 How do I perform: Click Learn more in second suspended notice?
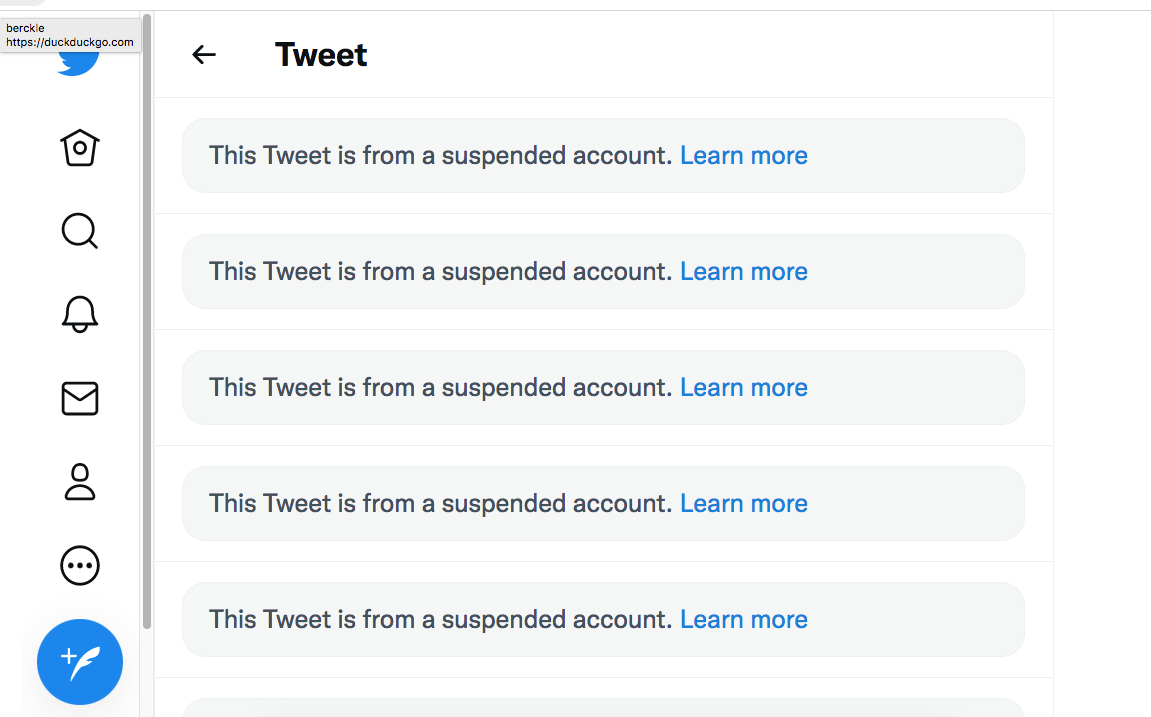744,272
